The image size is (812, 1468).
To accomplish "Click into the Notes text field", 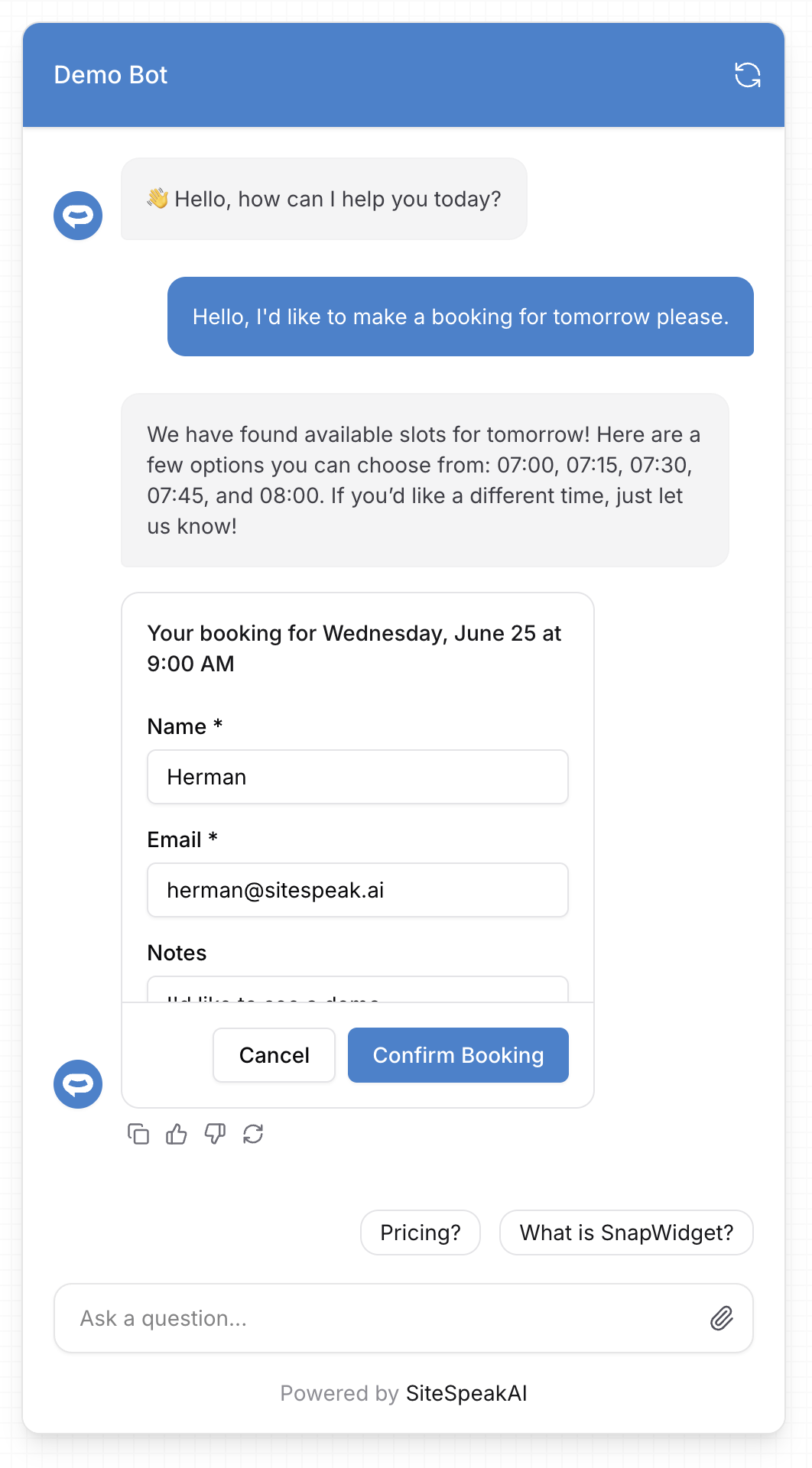I will pyautogui.click(x=357, y=990).
